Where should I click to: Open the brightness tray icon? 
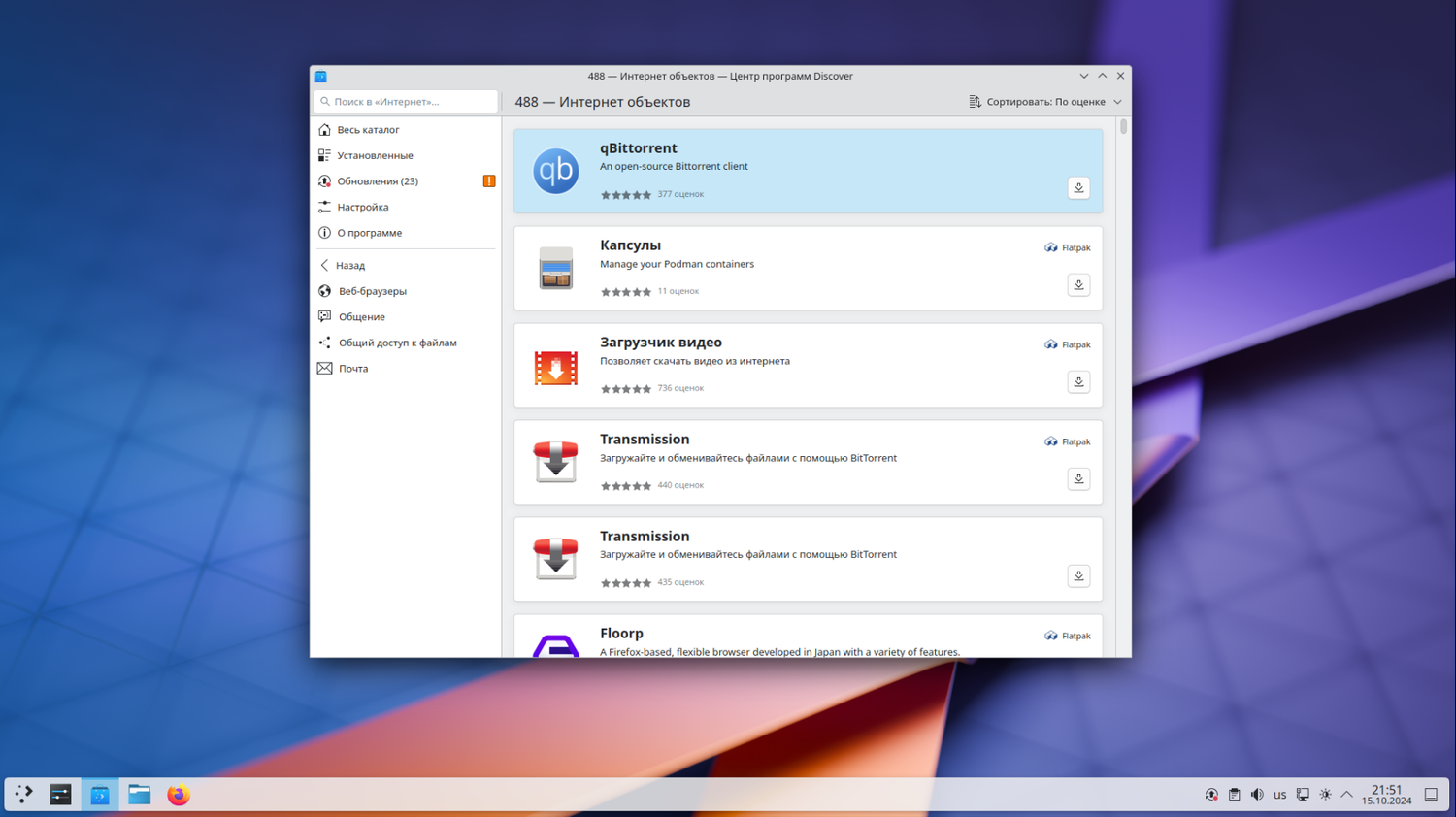pyautogui.click(x=1325, y=795)
